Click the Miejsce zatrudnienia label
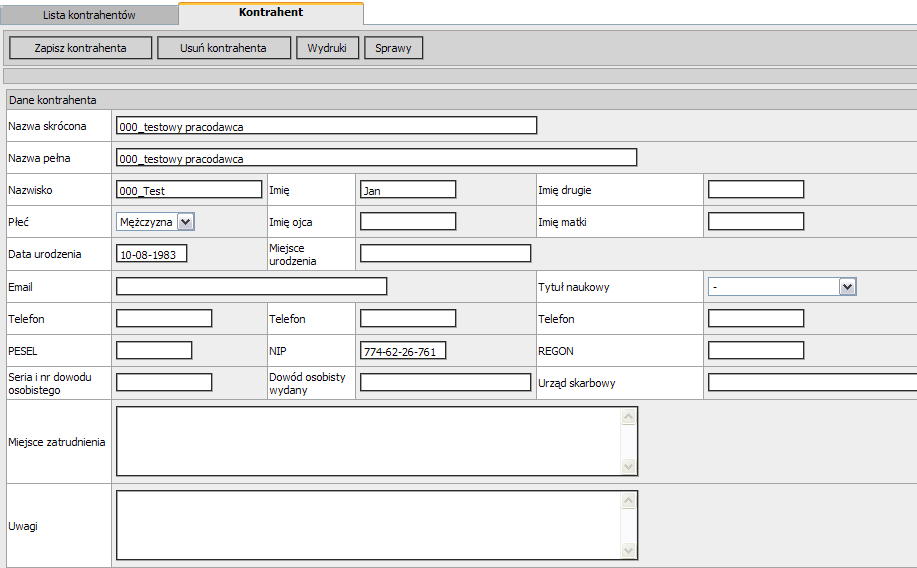917x568 pixels. [x=57, y=442]
